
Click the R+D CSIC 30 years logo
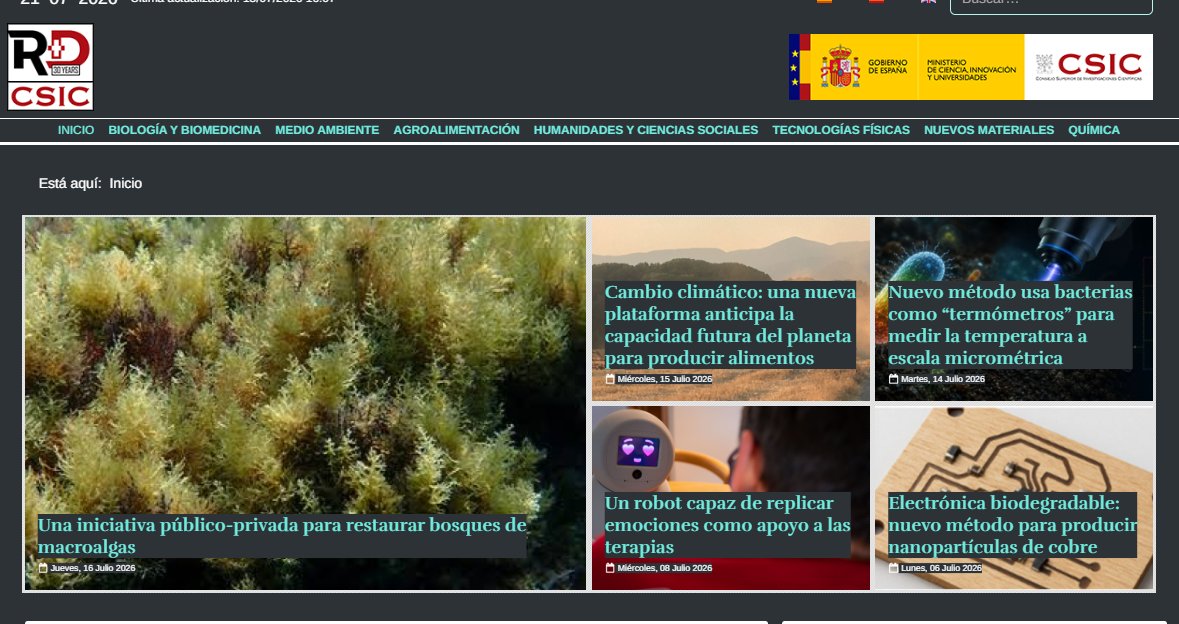tap(50, 67)
